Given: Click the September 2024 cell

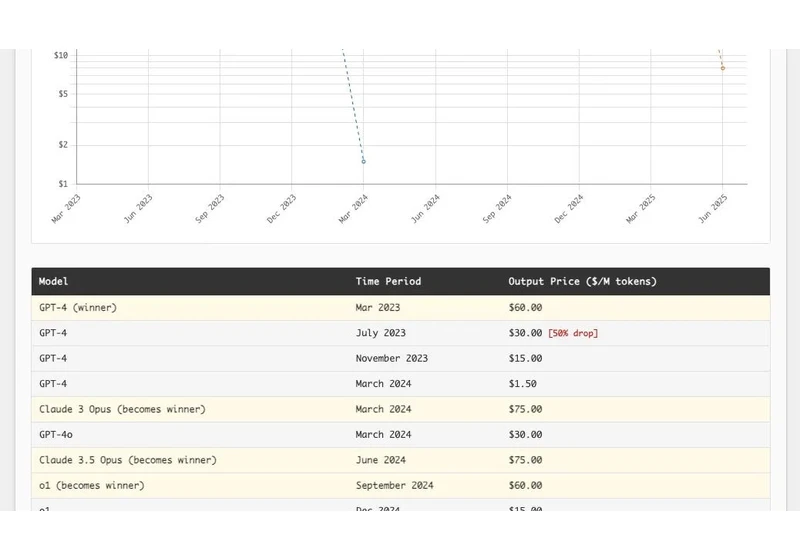Looking at the screenshot, I should click(394, 486).
